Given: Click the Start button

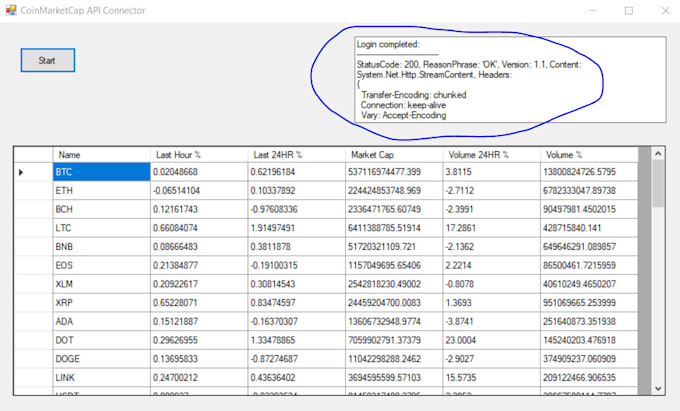Looking at the screenshot, I should (x=47, y=60).
